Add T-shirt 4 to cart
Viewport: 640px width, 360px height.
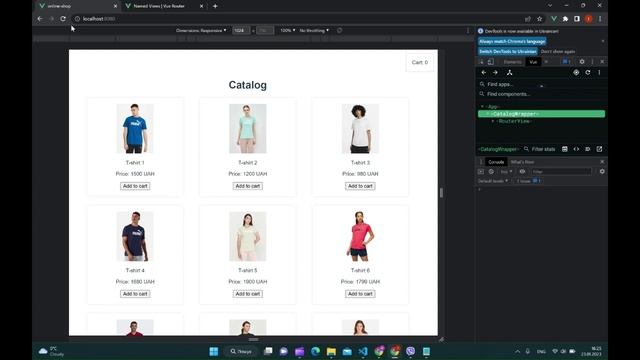[x=135, y=294]
